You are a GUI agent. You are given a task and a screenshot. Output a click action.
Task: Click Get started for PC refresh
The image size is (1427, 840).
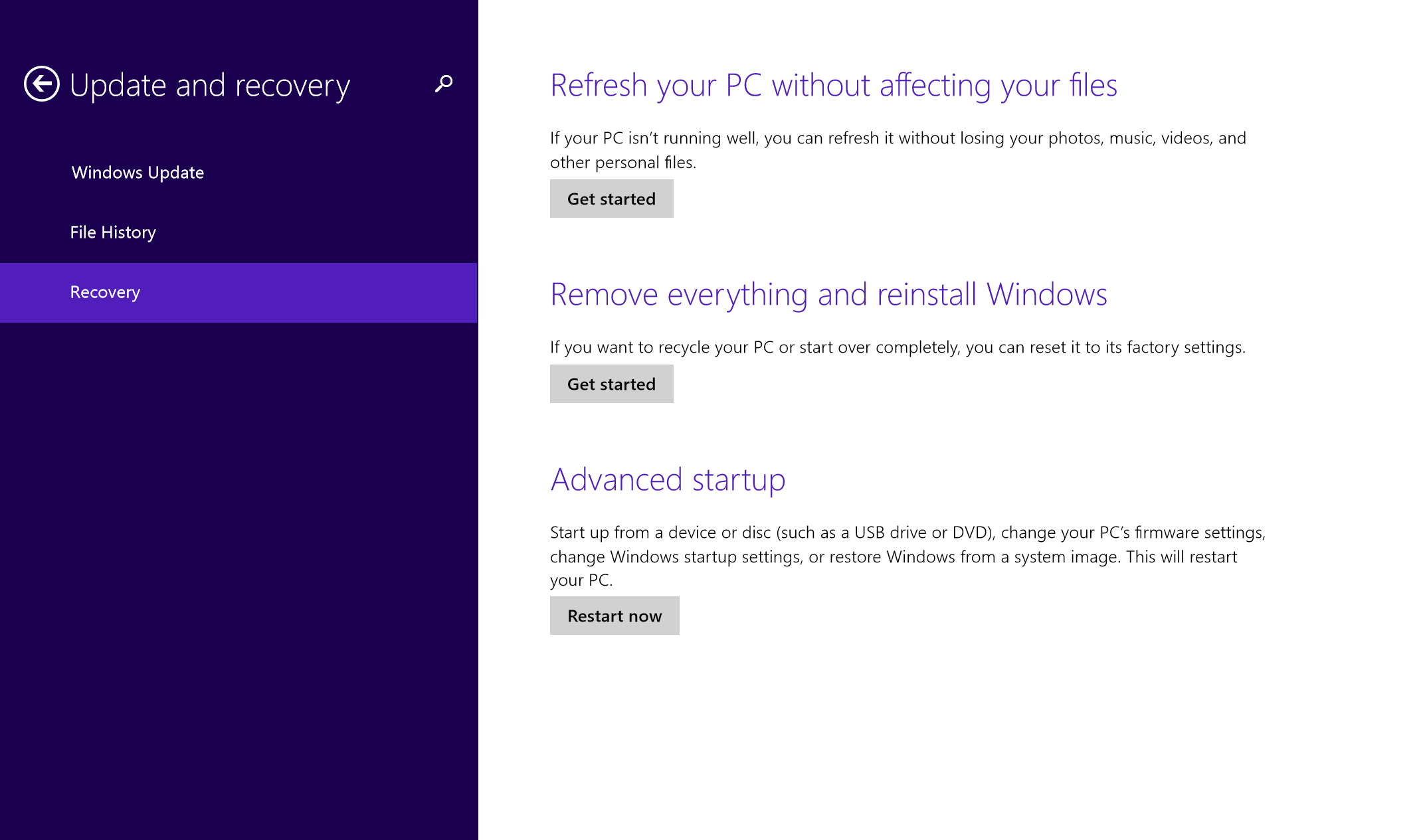(x=612, y=199)
